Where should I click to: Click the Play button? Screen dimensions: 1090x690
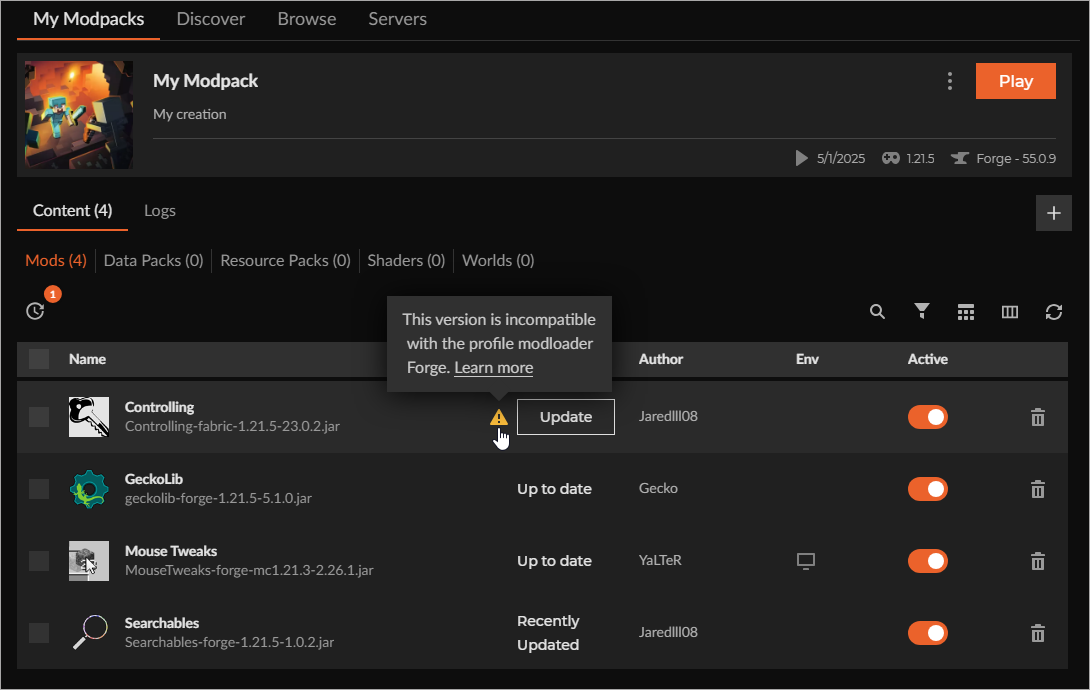coord(1016,81)
